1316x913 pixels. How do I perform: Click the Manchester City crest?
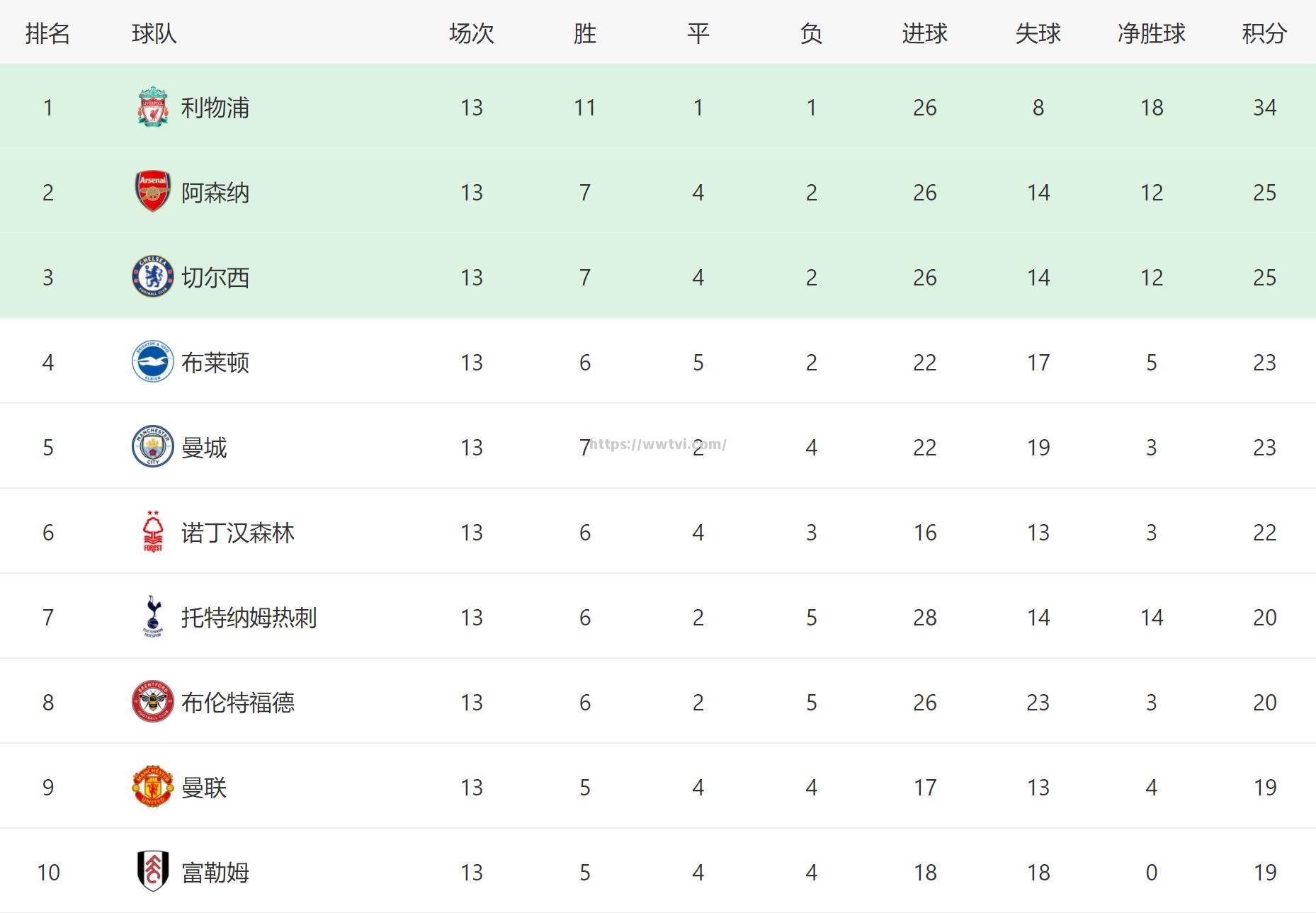[x=152, y=446]
